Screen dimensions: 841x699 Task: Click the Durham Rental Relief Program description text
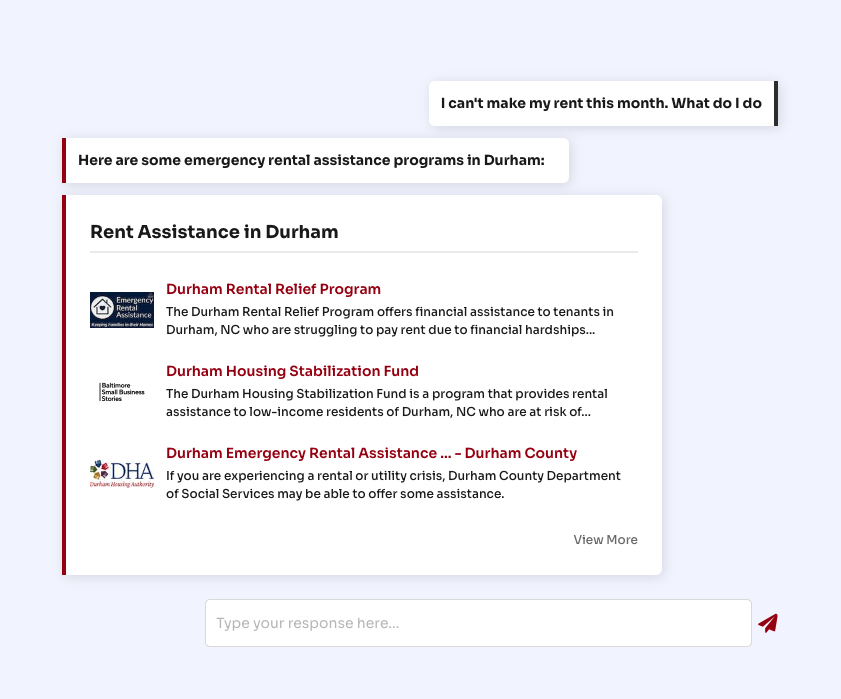pyautogui.click(x=389, y=321)
